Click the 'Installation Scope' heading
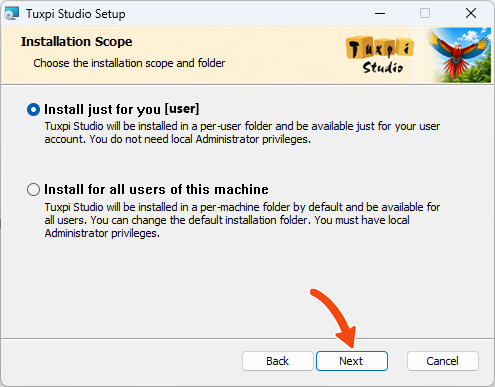Viewport: 495px width, 387px height. coord(77,42)
